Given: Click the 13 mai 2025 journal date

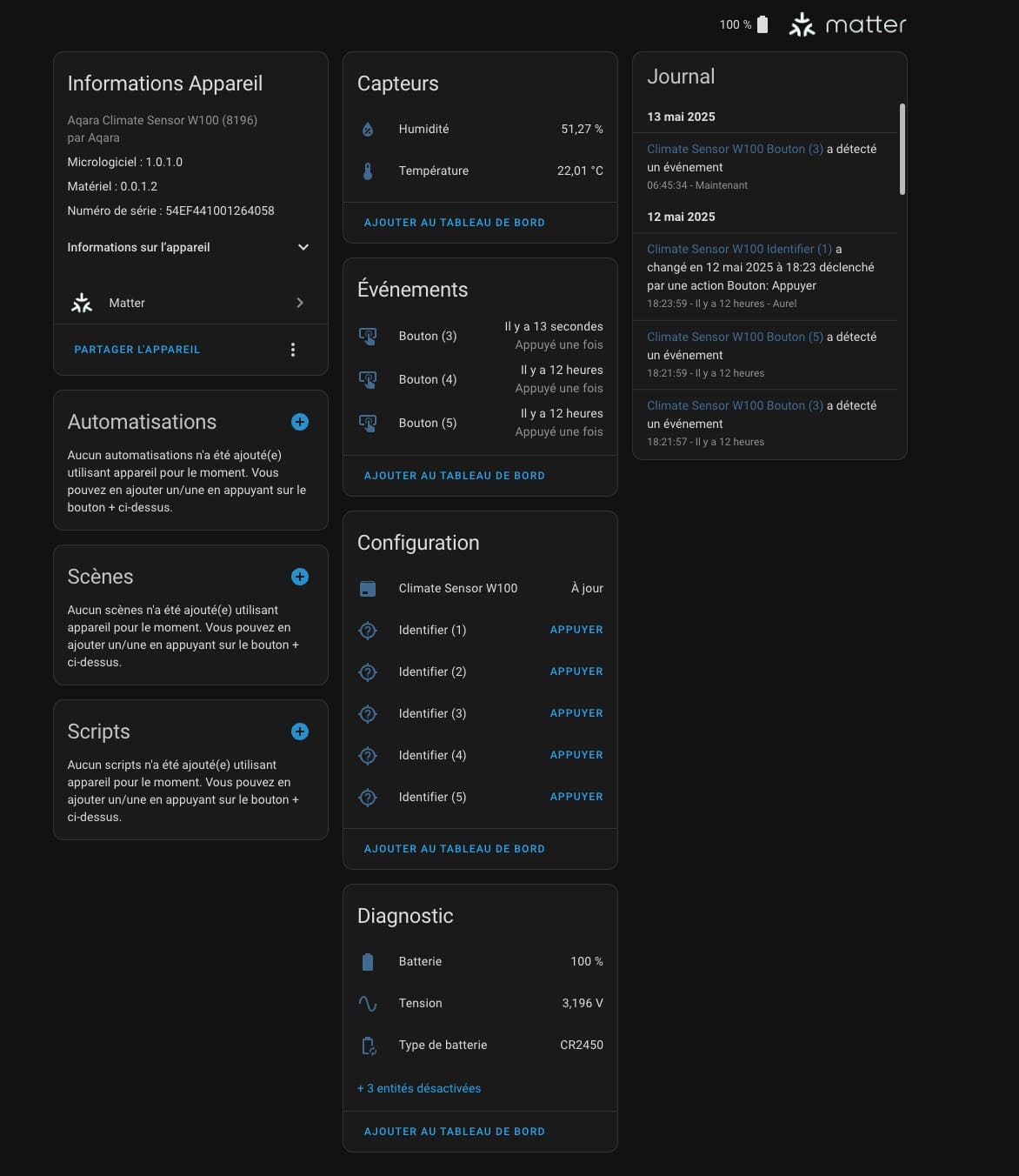Looking at the screenshot, I should [x=681, y=117].
